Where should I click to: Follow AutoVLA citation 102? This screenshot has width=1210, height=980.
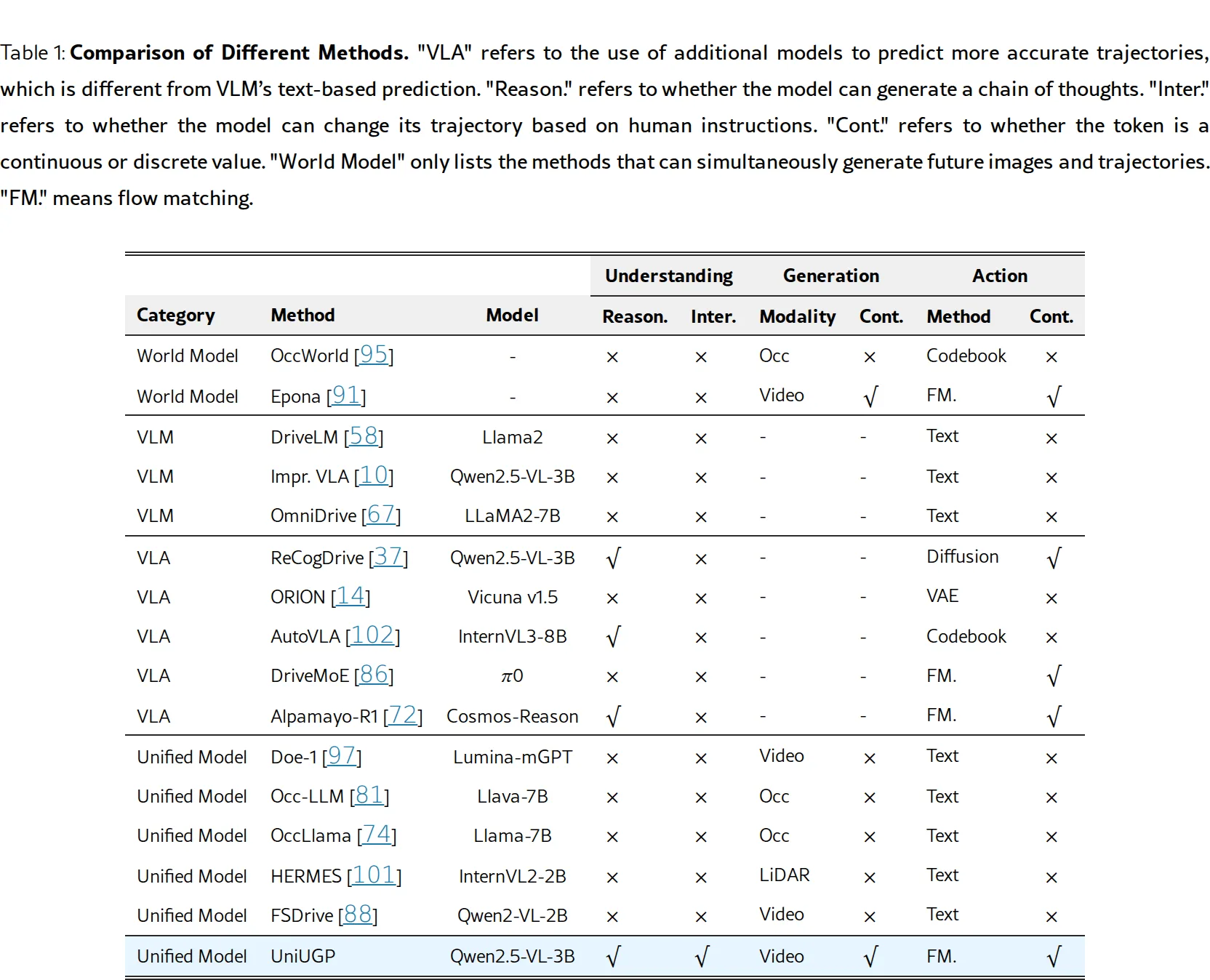point(372,635)
